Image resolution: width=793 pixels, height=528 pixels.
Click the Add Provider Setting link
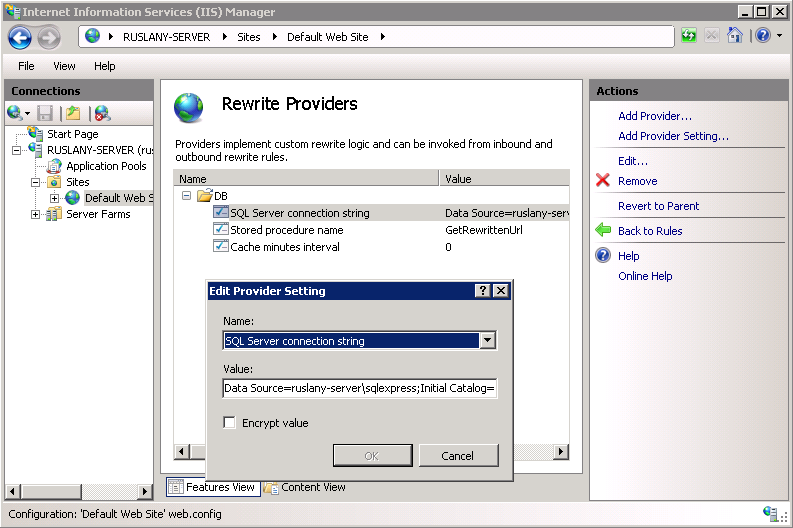tap(673, 136)
